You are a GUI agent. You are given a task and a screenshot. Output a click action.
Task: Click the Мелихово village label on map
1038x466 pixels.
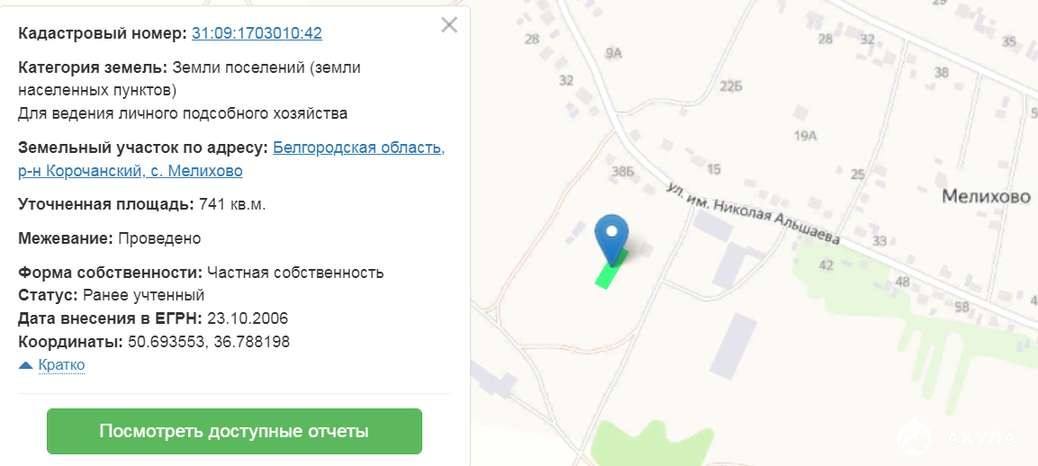point(986,197)
